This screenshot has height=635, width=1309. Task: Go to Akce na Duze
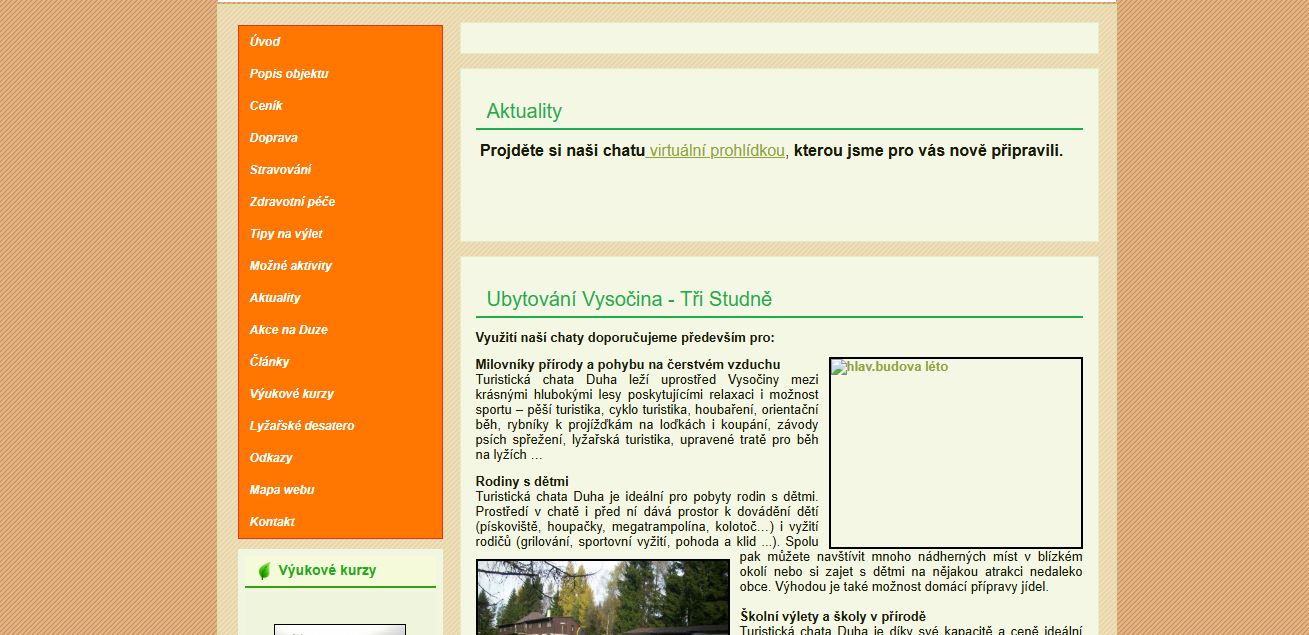(289, 330)
